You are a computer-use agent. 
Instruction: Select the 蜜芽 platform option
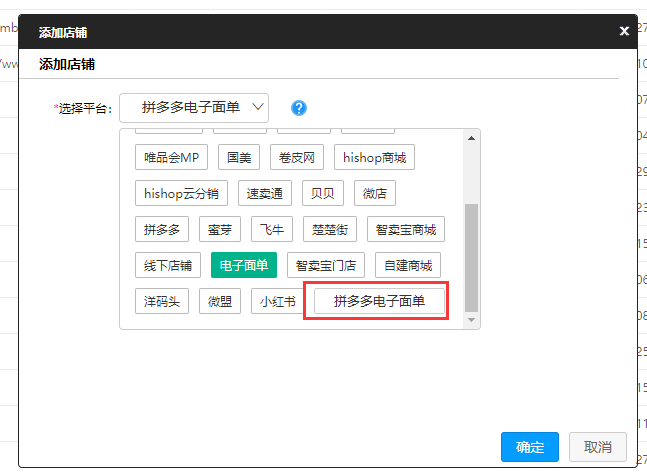coord(220,229)
